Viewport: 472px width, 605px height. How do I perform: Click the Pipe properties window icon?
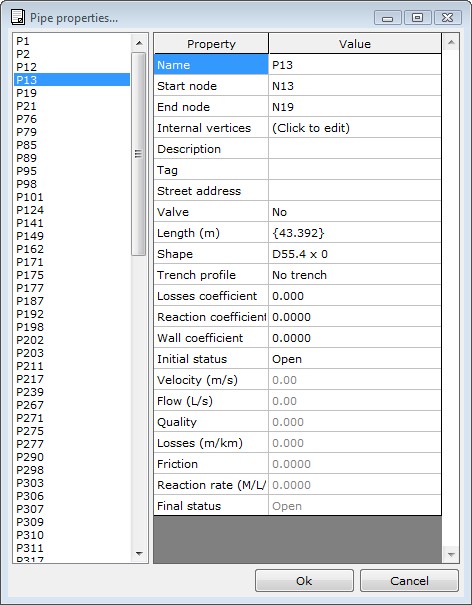pyautogui.click(x=18, y=17)
